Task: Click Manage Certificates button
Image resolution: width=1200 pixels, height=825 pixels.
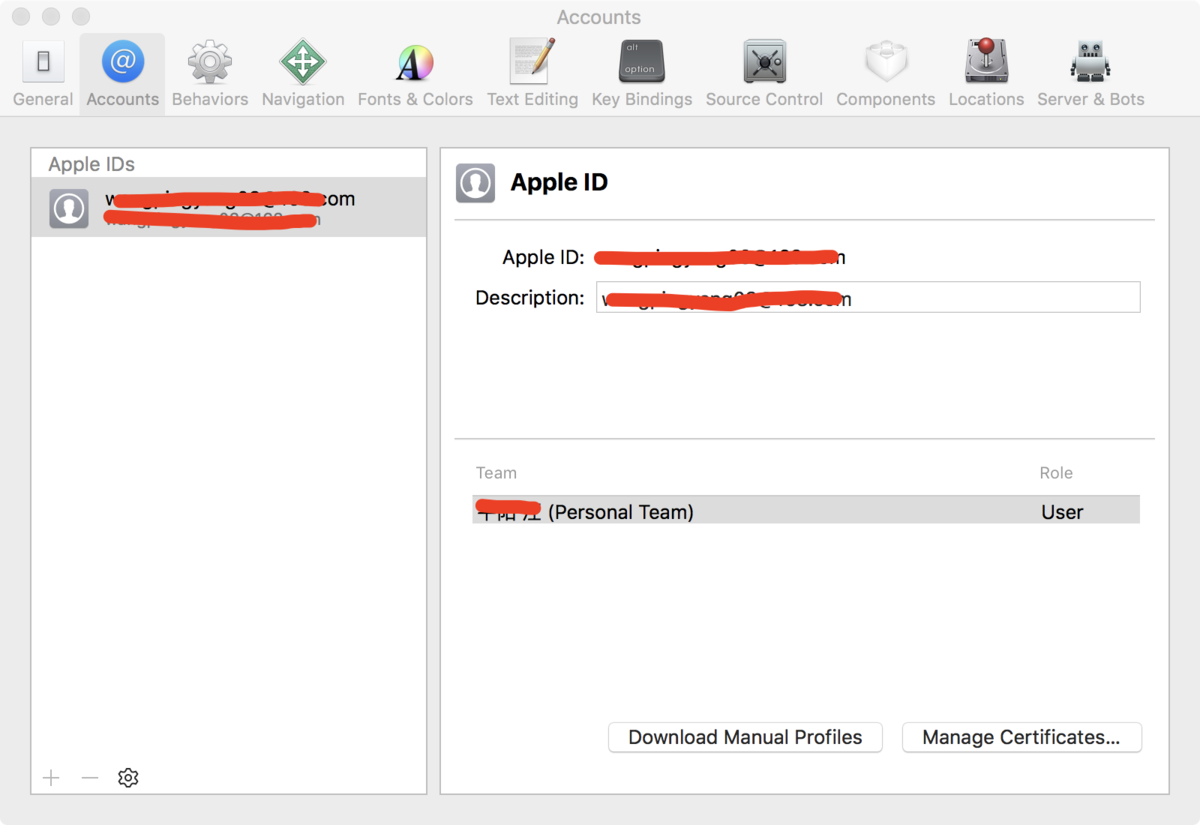Action: pos(1021,737)
